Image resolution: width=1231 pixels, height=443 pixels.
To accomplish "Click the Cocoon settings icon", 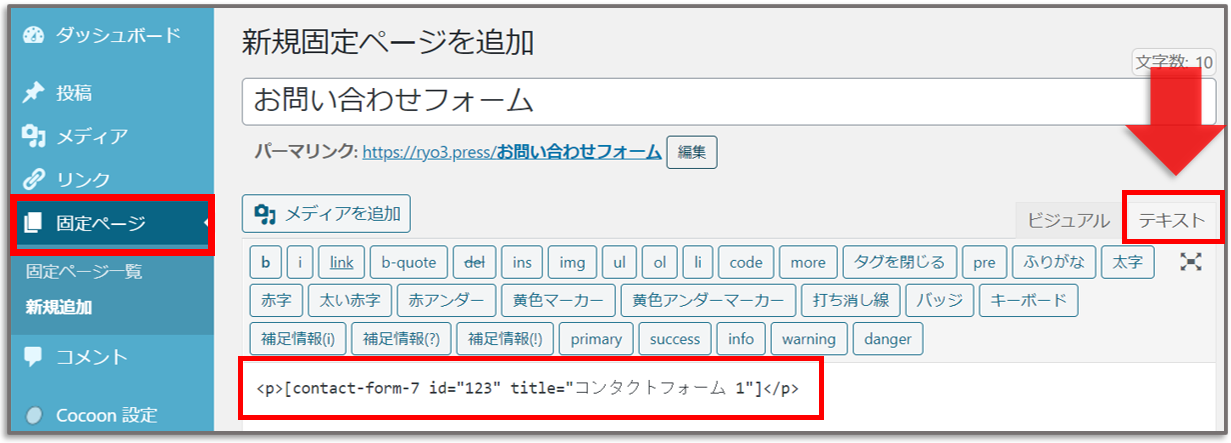I will (34, 414).
